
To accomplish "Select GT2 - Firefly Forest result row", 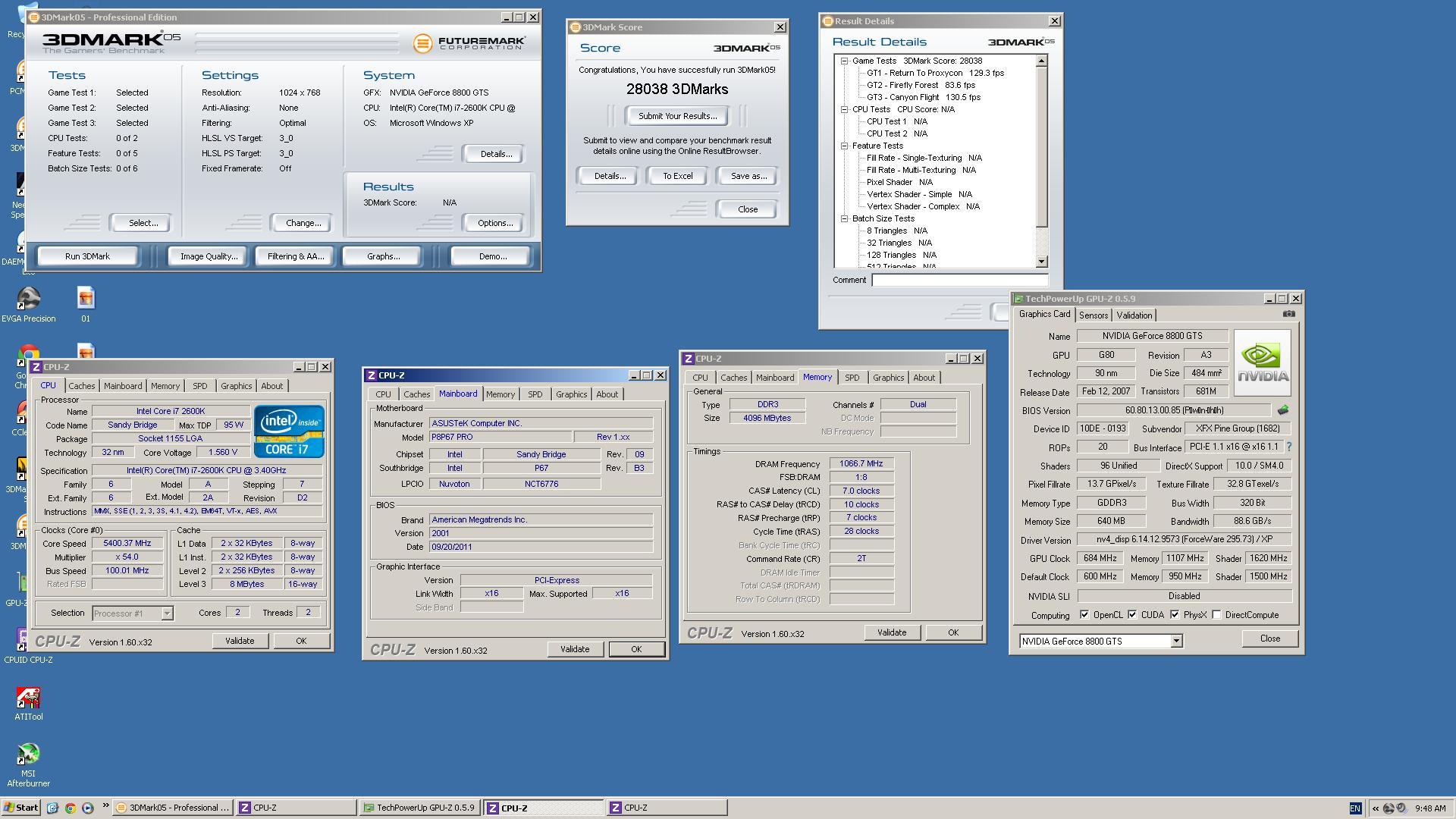I will tap(921, 85).
